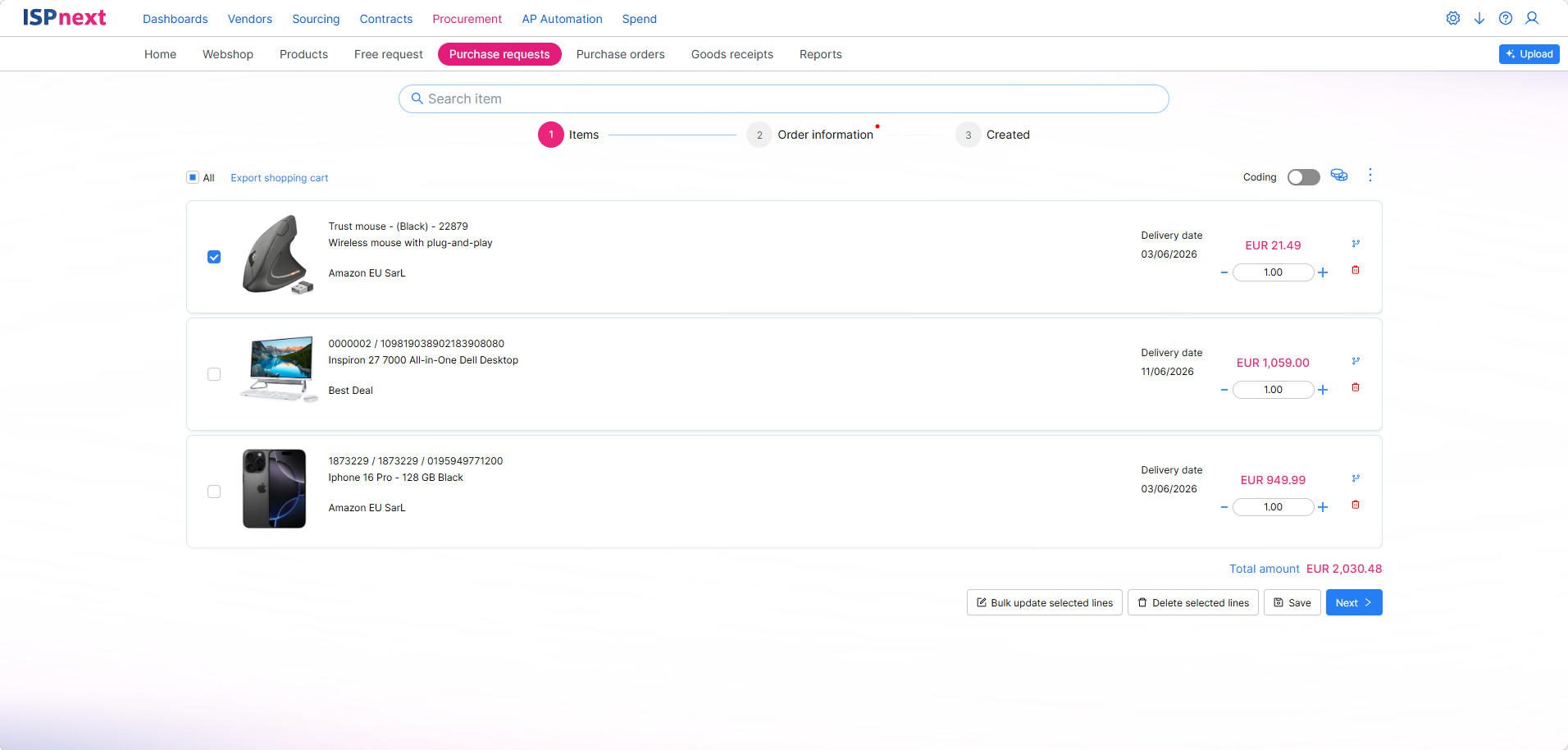Screen dimensions: 1568x750
Task: Open the Spend menu
Action: tap(640, 19)
